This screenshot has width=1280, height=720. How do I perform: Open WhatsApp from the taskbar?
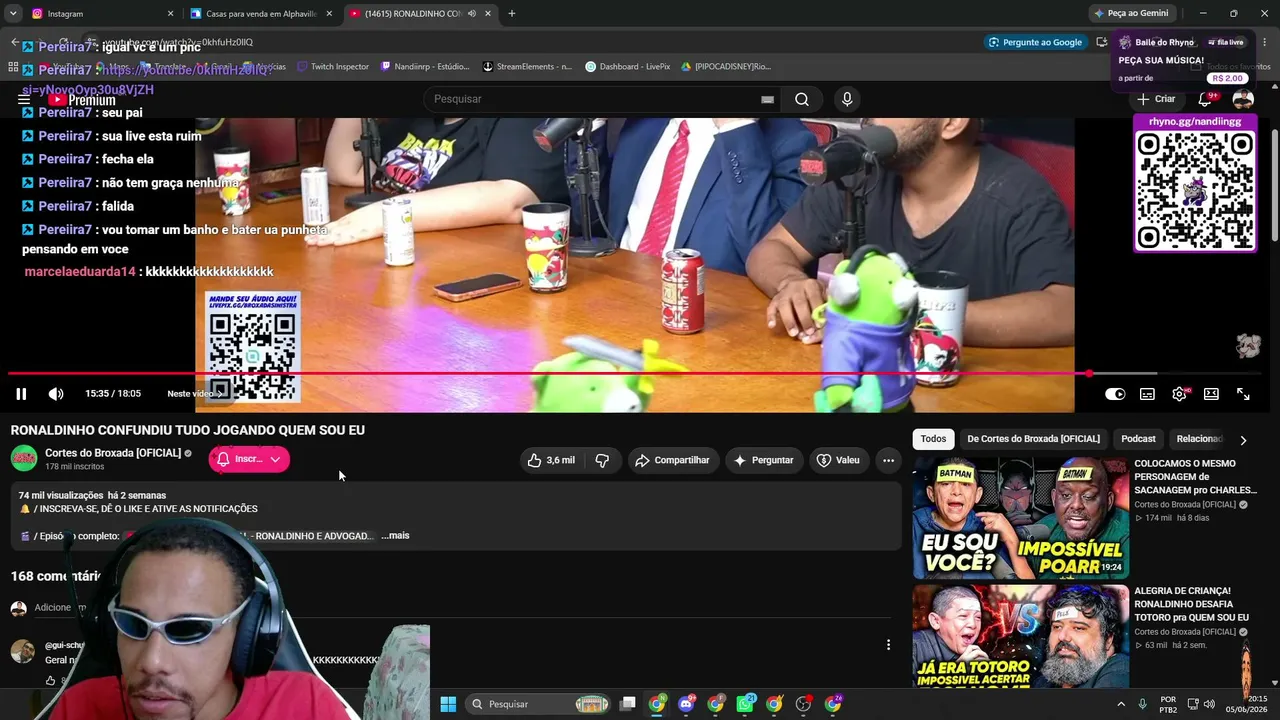[745, 704]
